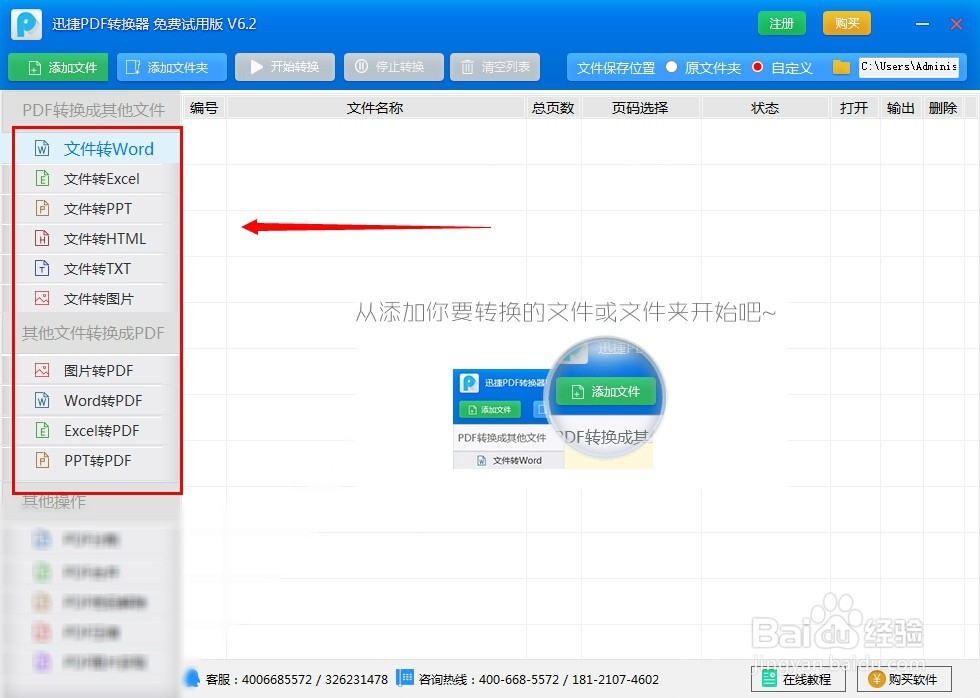Click the QQ customer service icon at bottom
The height and width of the screenshot is (698, 980).
click(193, 679)
